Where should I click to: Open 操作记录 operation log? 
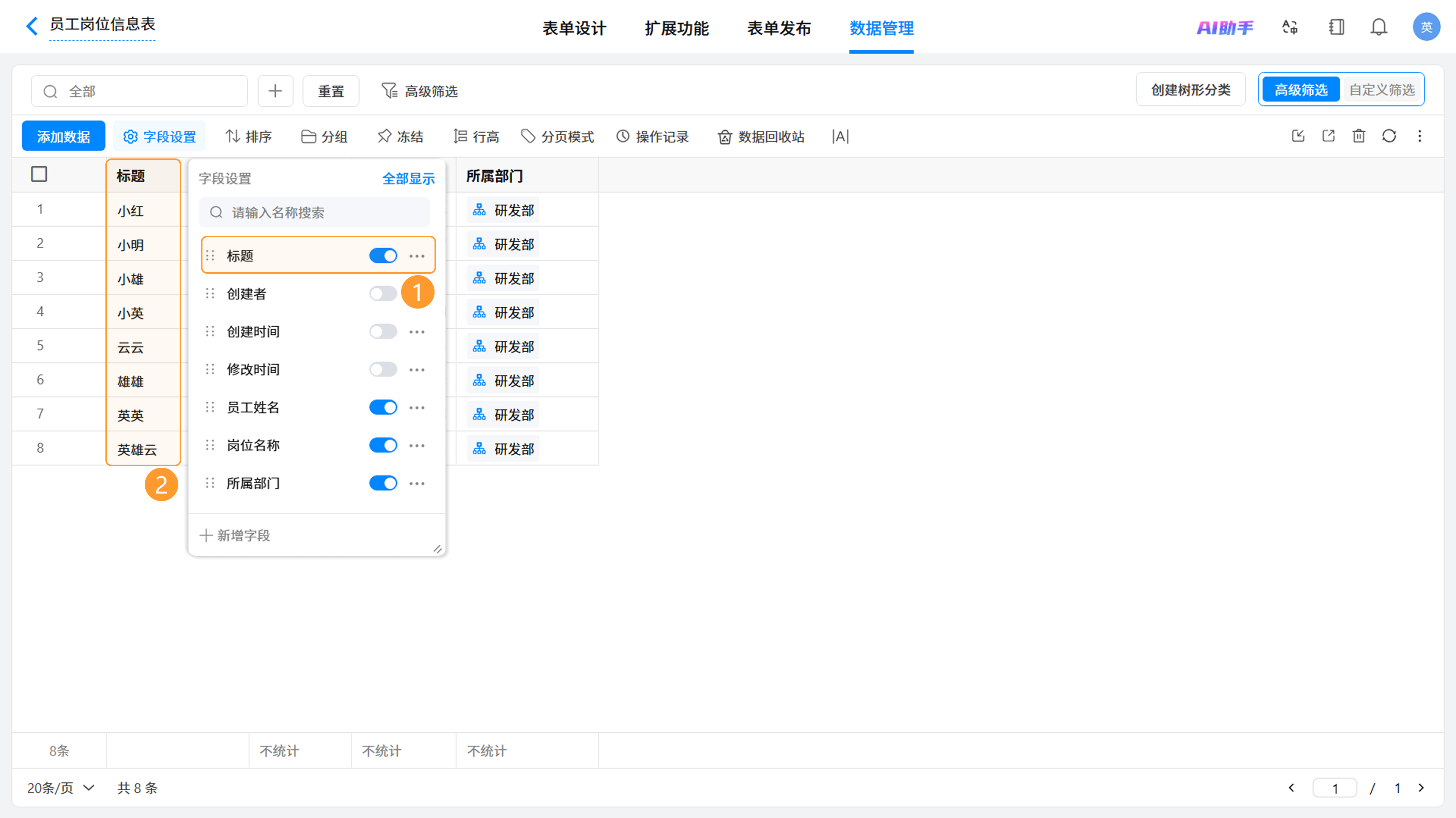pos(652,136)
